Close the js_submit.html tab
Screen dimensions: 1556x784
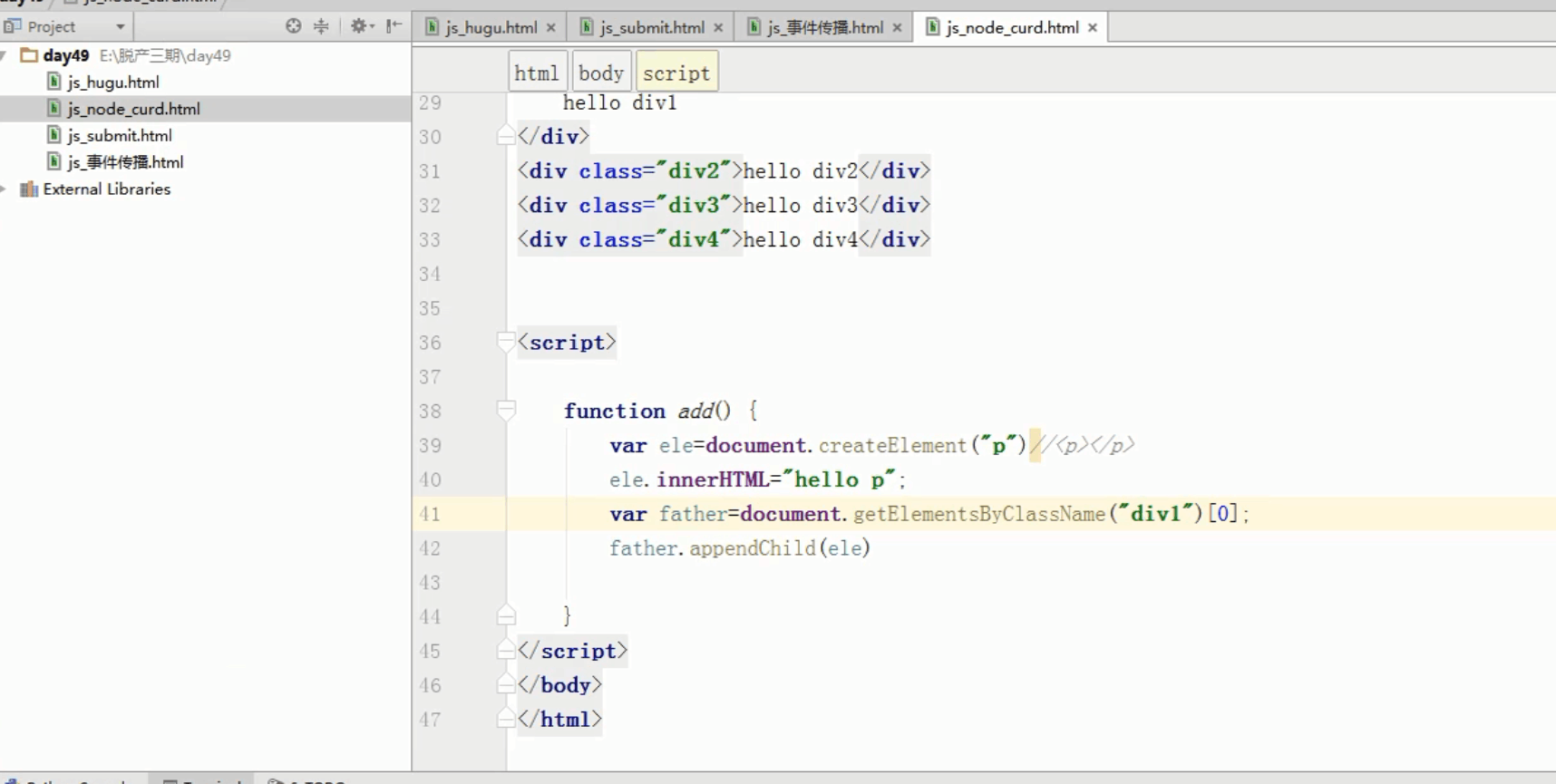[718, 28]
